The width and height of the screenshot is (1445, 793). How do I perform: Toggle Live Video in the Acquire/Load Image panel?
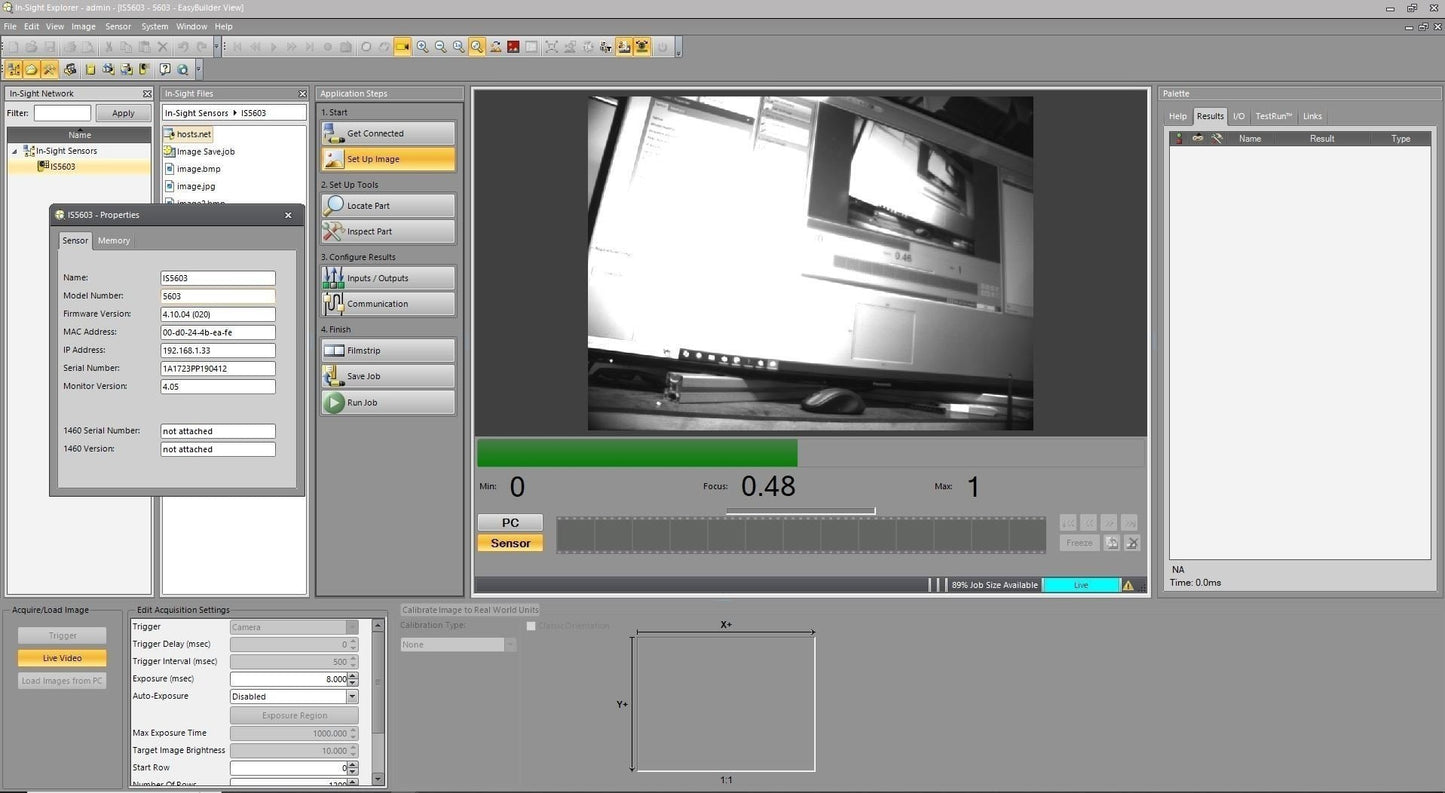pos(61,658)
